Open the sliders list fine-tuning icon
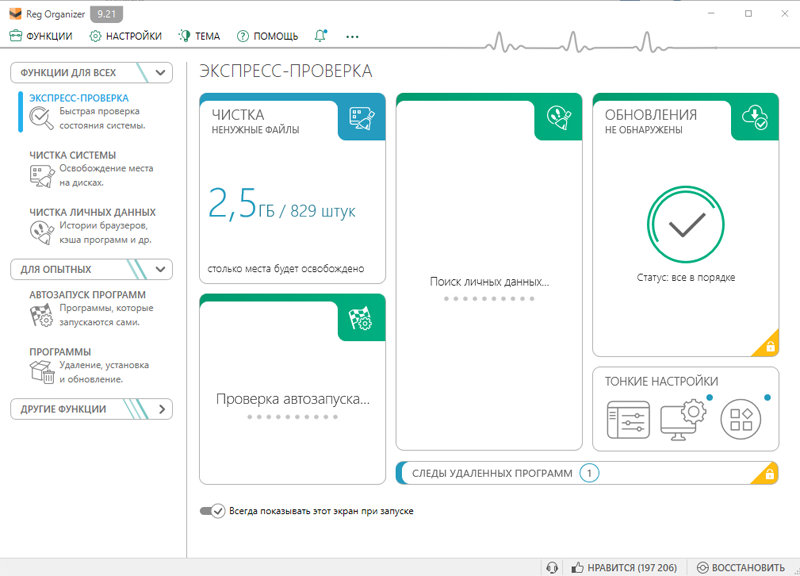 tap(628, 420)
